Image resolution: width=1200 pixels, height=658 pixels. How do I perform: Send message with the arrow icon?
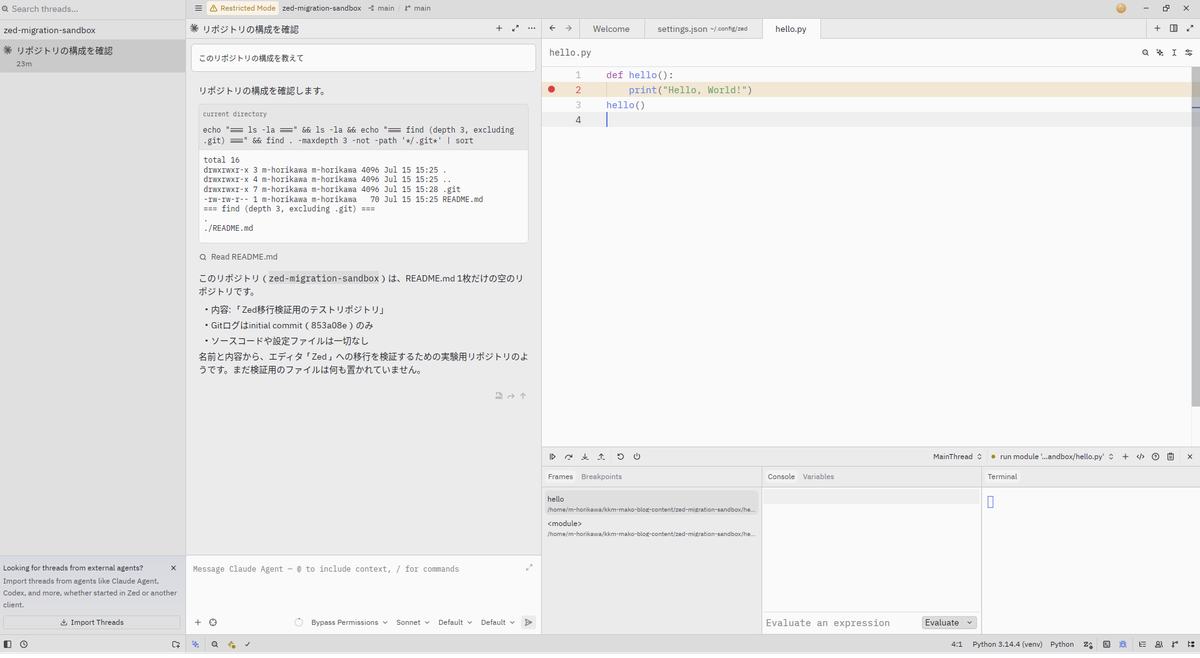pyautogui.click(x=528, y=622)
